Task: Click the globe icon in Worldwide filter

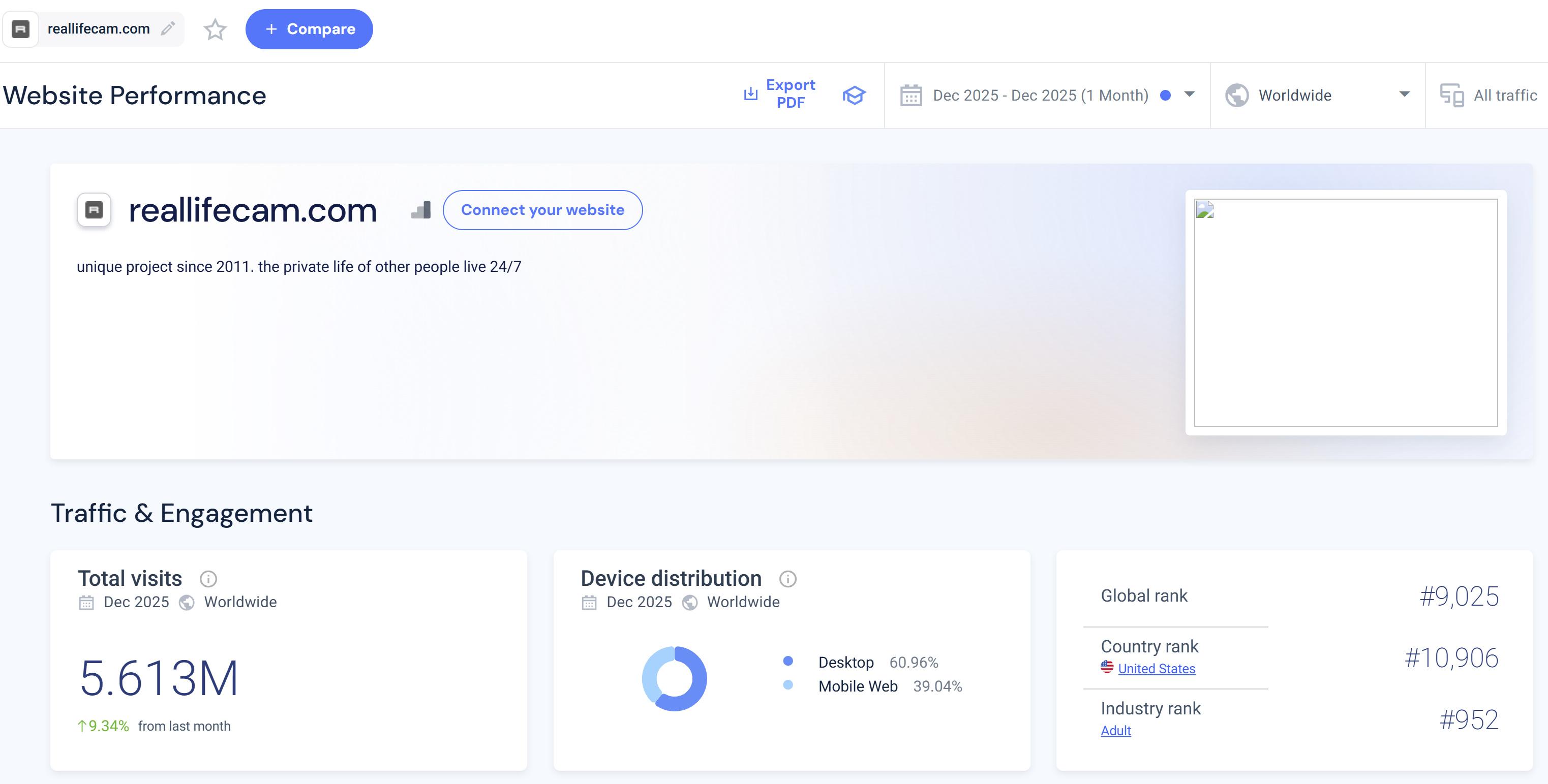Action: pyautogui.click(x=1236, y=96)
